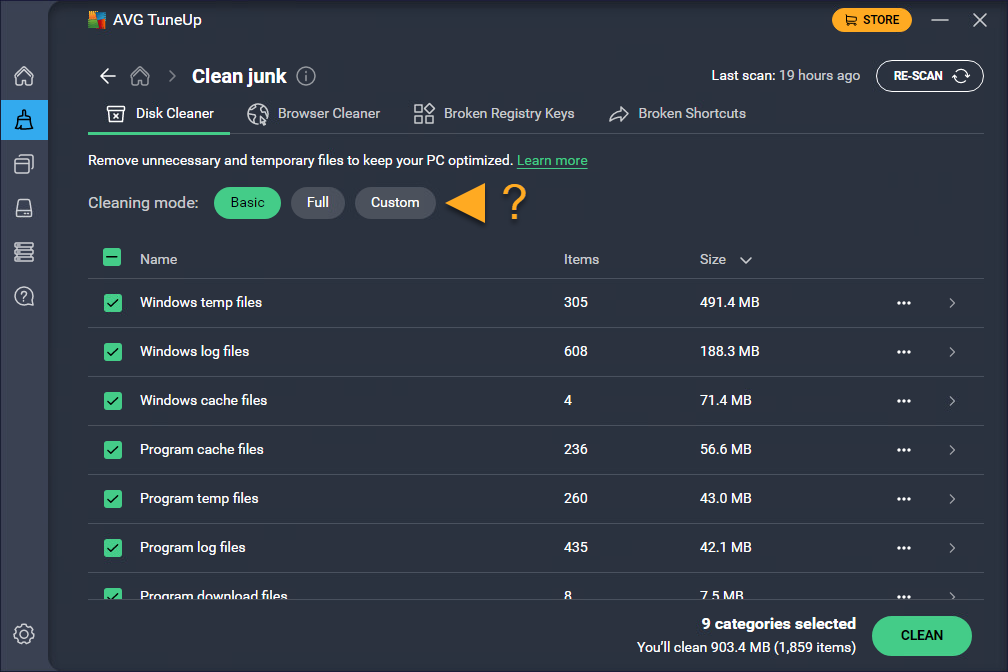
Task: Uncheck the Program cache files checkbox
Action: point(113,450)
